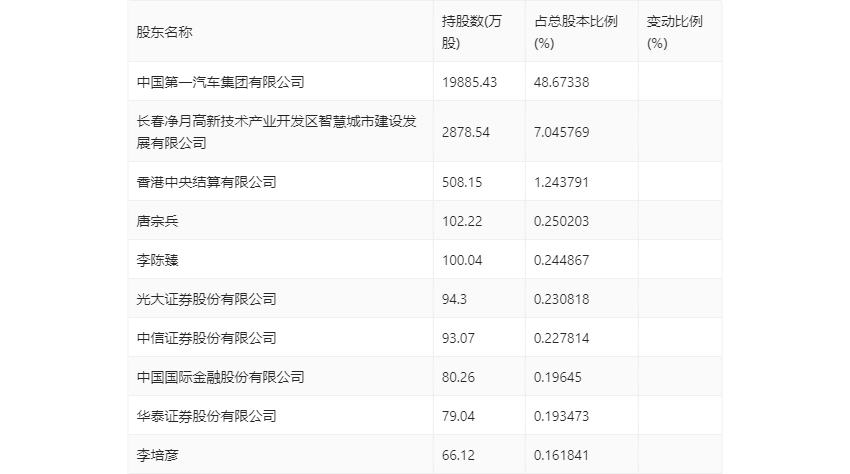Select 中国国际金融股份有限公司 shareholder name
This screenshot has height=474, width=850.
[221, 377]
